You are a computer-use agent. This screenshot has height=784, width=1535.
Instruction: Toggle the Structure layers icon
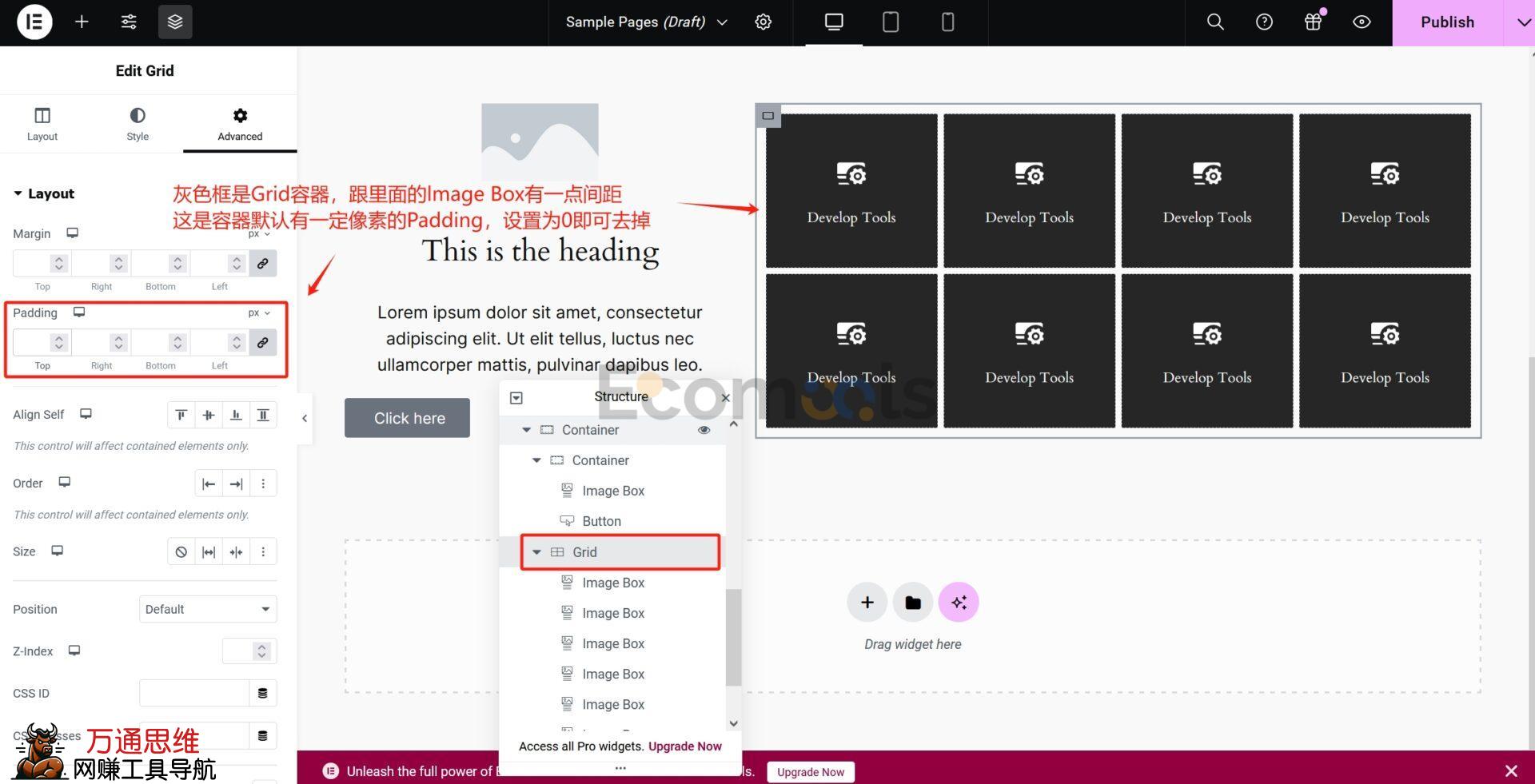point(175,22)
